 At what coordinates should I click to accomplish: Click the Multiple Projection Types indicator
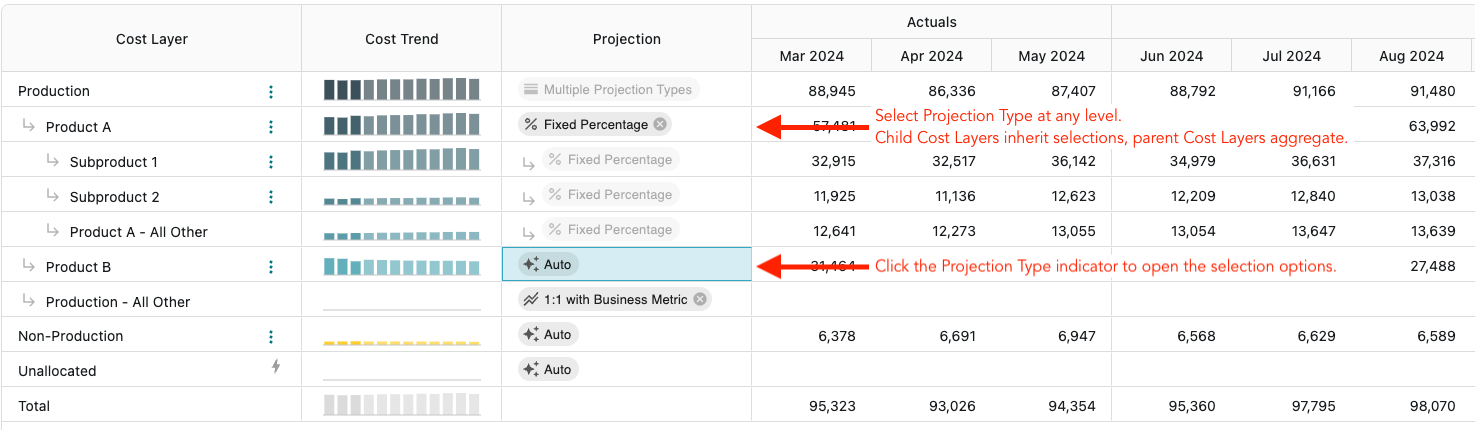tap(608, 90)
